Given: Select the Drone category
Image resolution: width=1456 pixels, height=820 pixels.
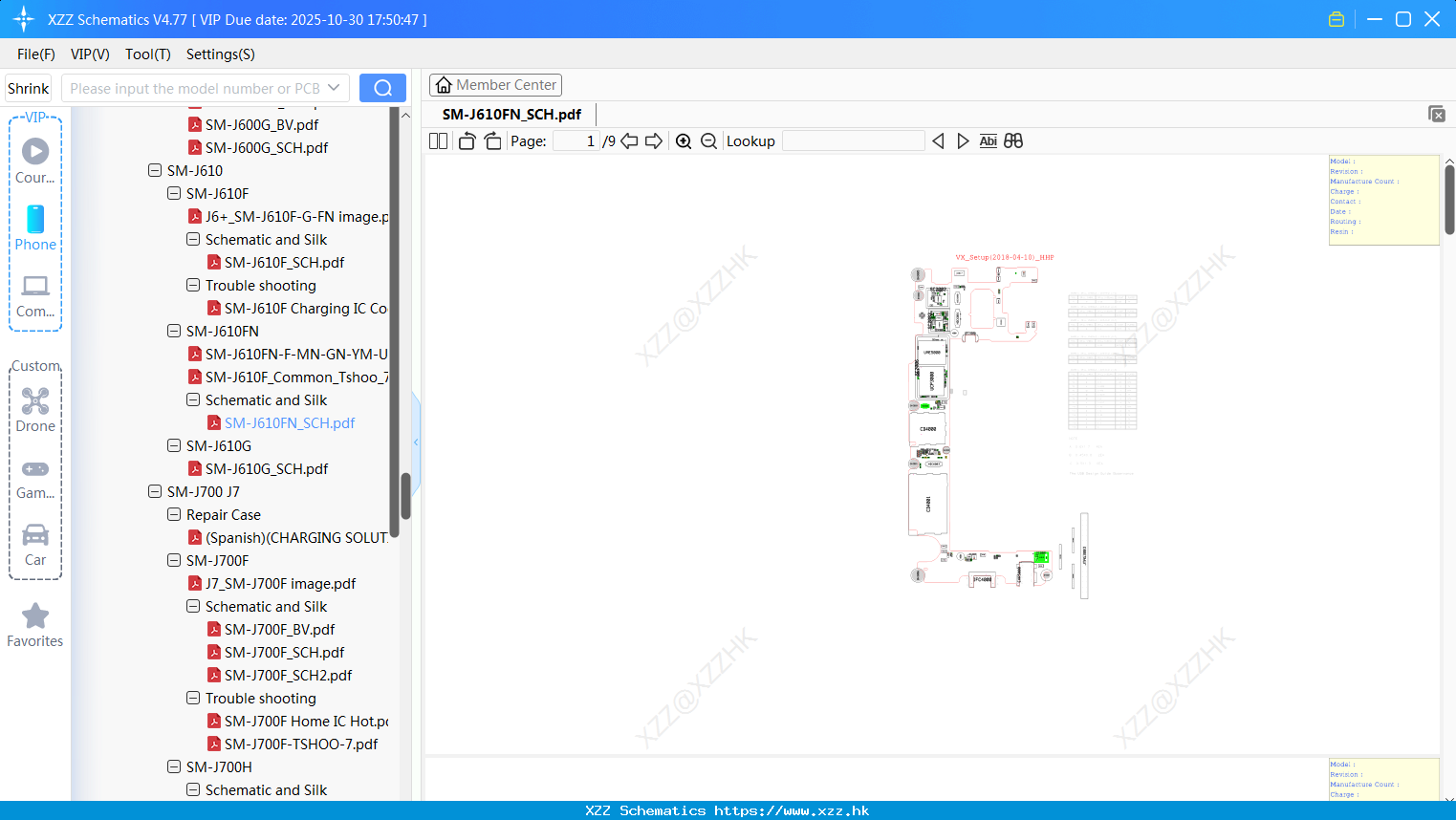Looking at the screenshot, I should click(35, 410).
